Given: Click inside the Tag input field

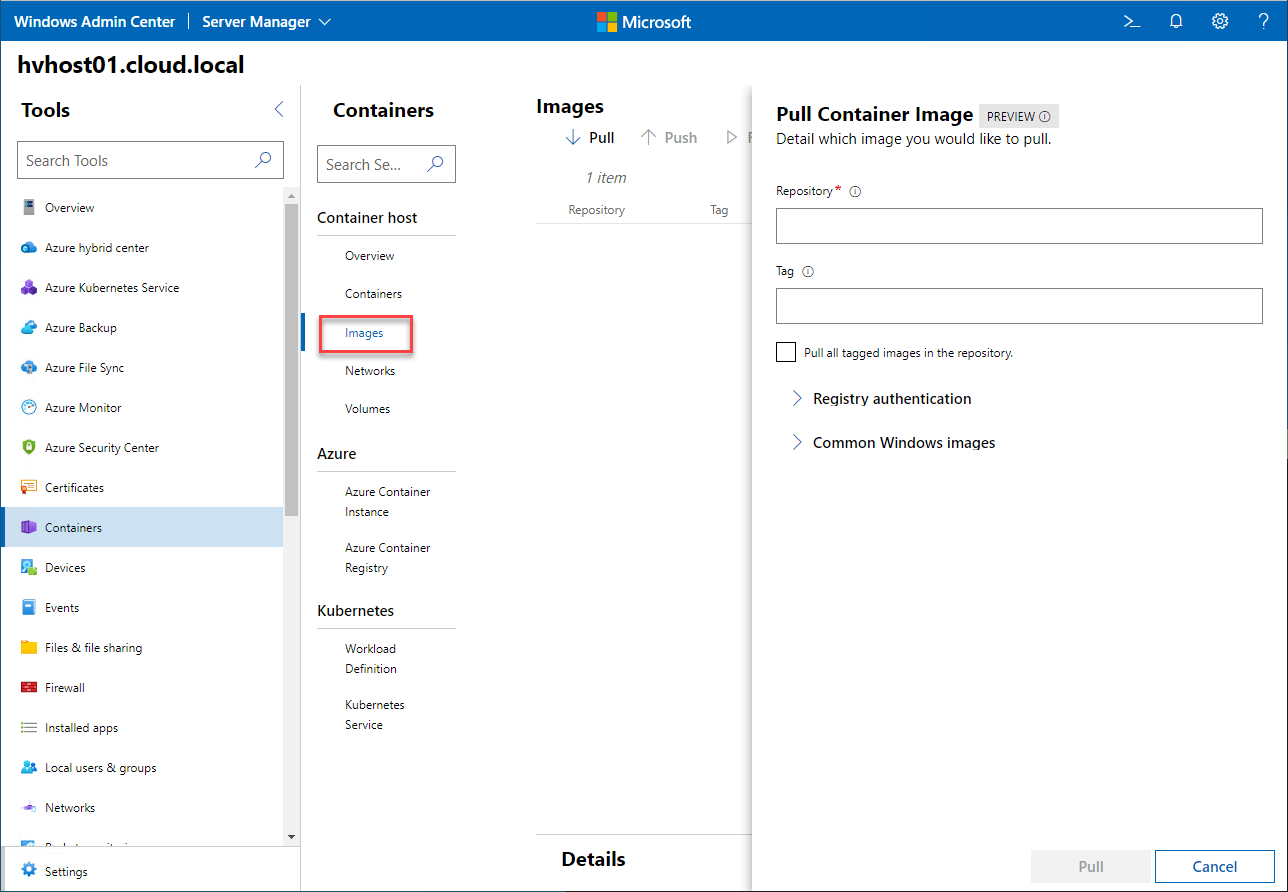Looking at the screenshot, I should (1019, 306).
